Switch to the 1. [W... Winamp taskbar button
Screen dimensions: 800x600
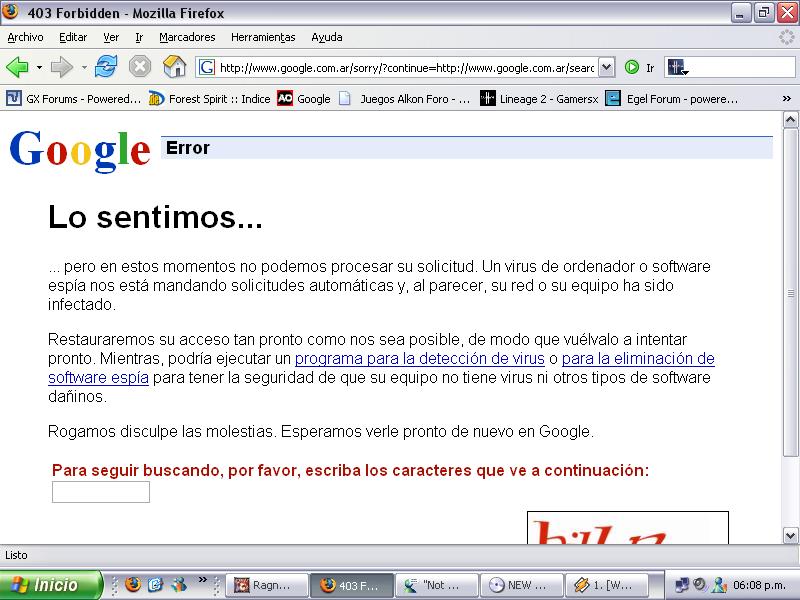tap(607, 585)
